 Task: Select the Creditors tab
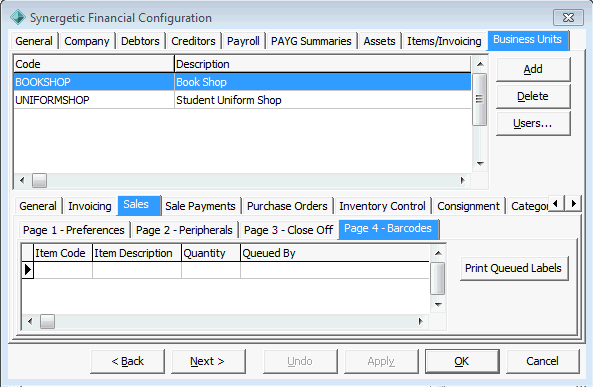point(193,41)
